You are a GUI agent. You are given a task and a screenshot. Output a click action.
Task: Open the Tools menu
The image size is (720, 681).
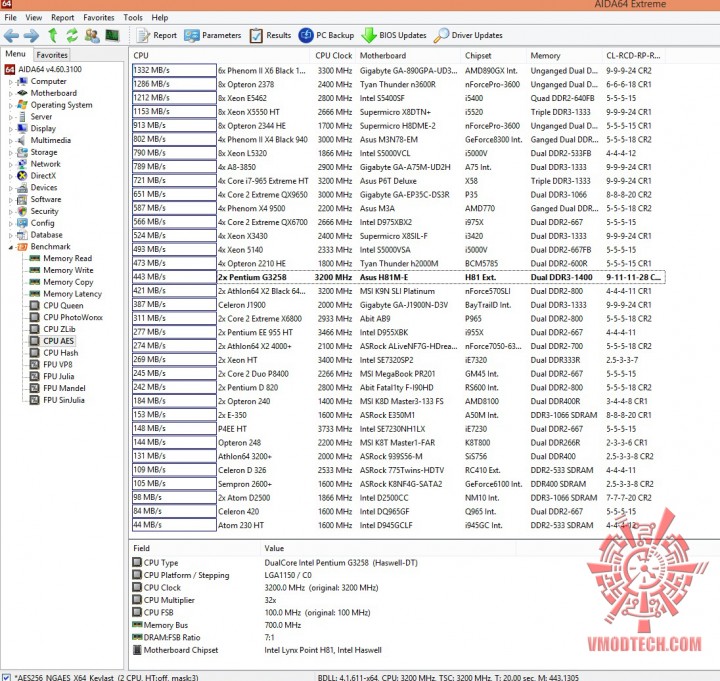coord(133,17)
